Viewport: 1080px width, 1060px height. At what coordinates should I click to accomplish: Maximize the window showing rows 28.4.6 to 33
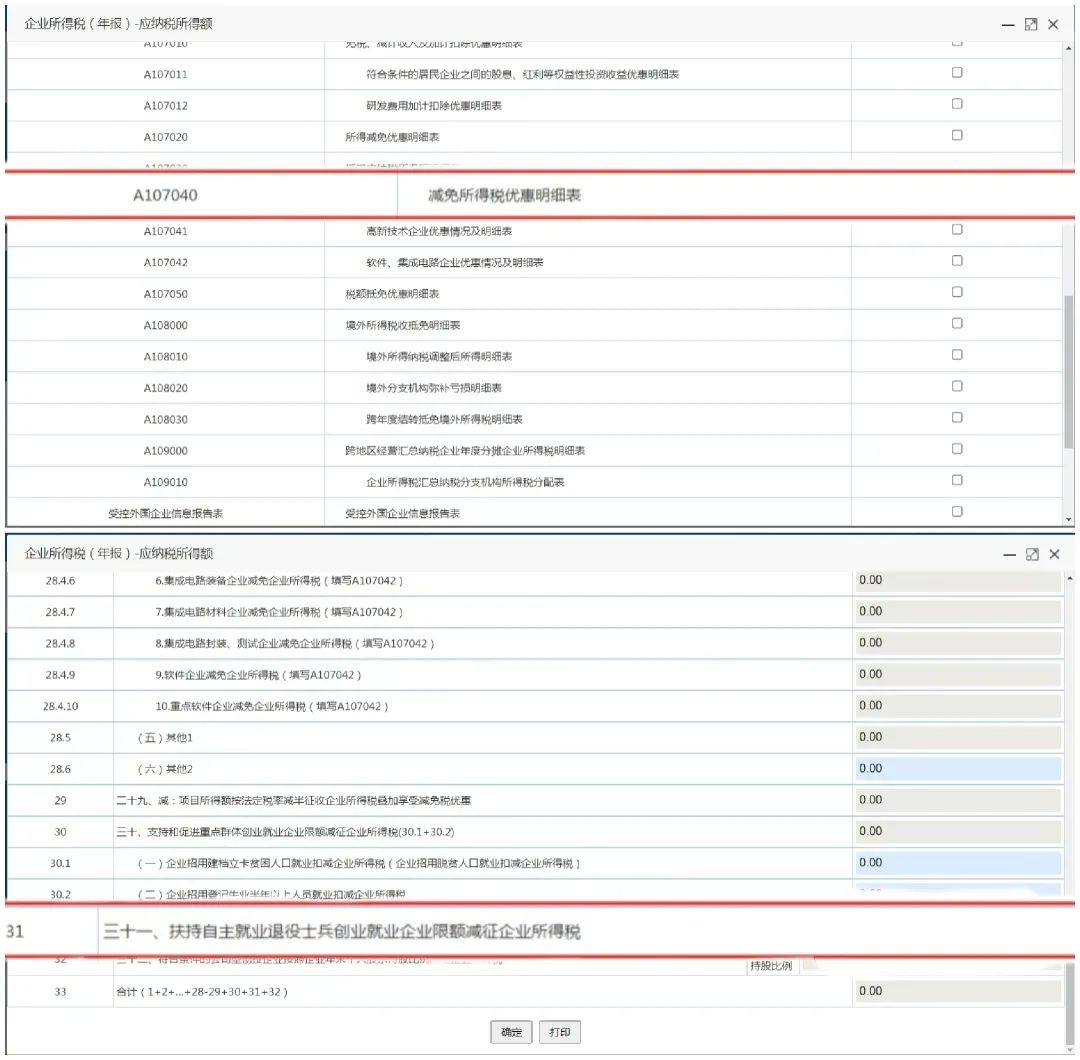tap(1032, 554)
